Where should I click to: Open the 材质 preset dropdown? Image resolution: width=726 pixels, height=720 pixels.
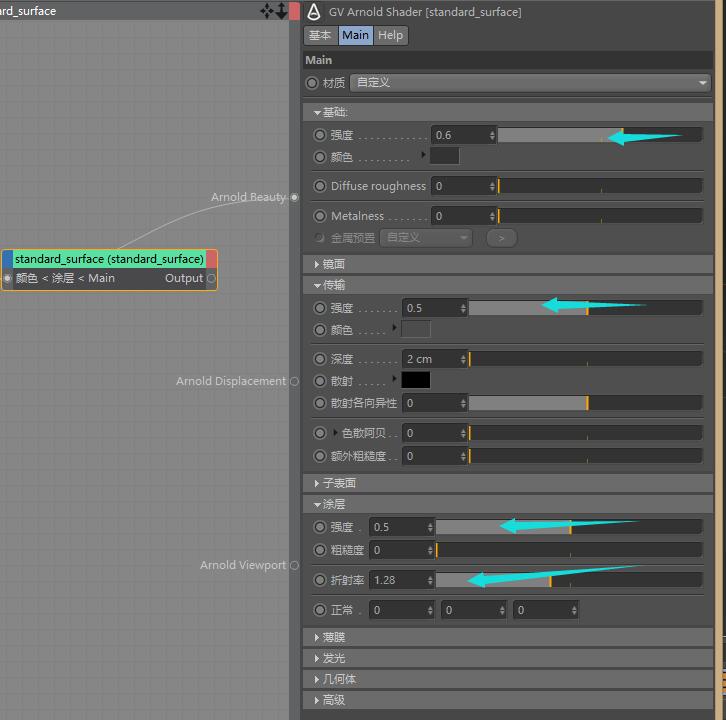pyautogui.click(x=530, y=83)
